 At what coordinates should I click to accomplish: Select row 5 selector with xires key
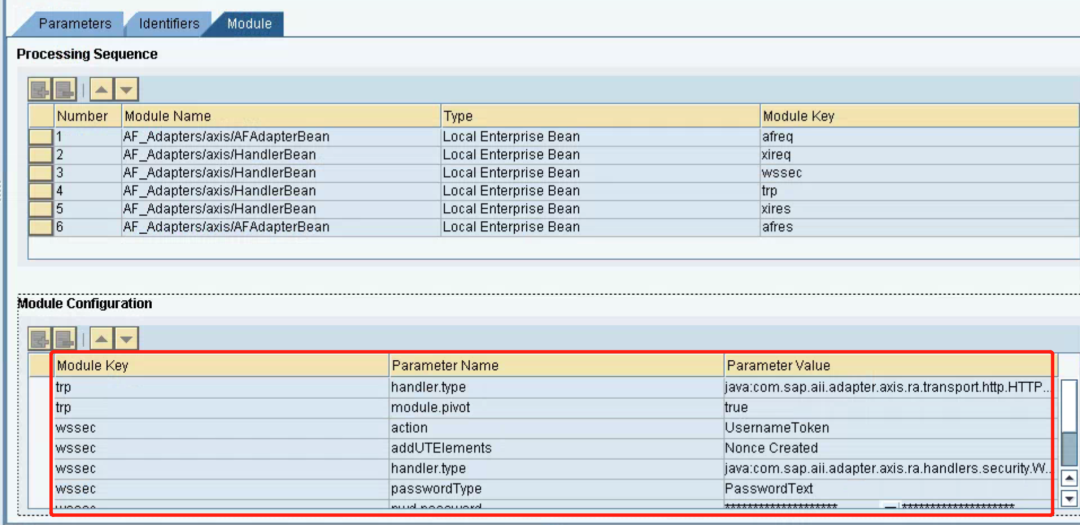[41, 208]
